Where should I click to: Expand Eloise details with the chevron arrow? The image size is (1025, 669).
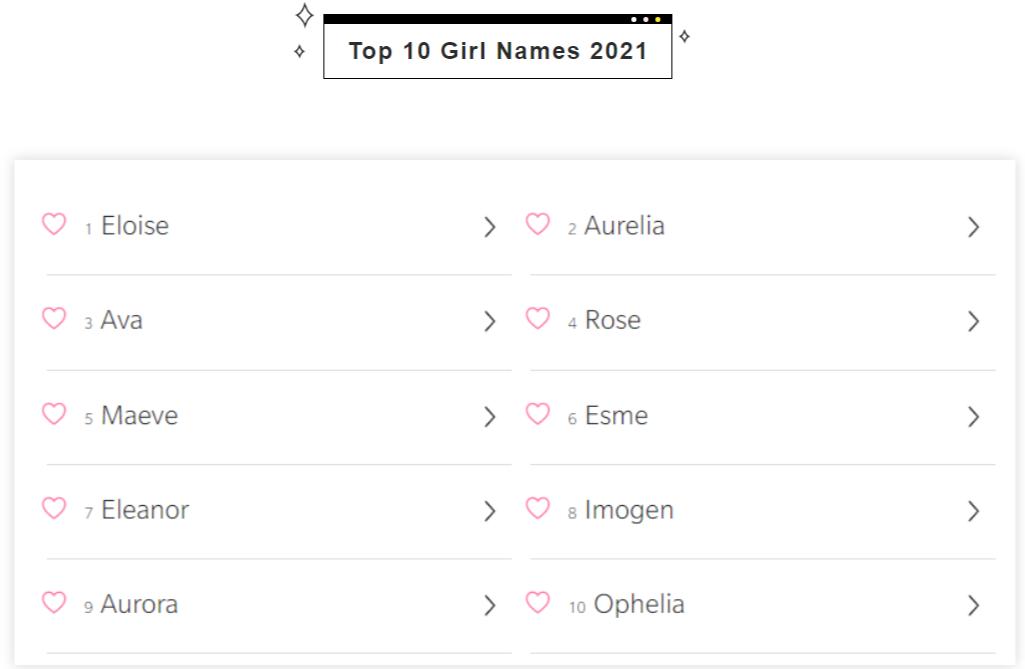click(490, 227)
